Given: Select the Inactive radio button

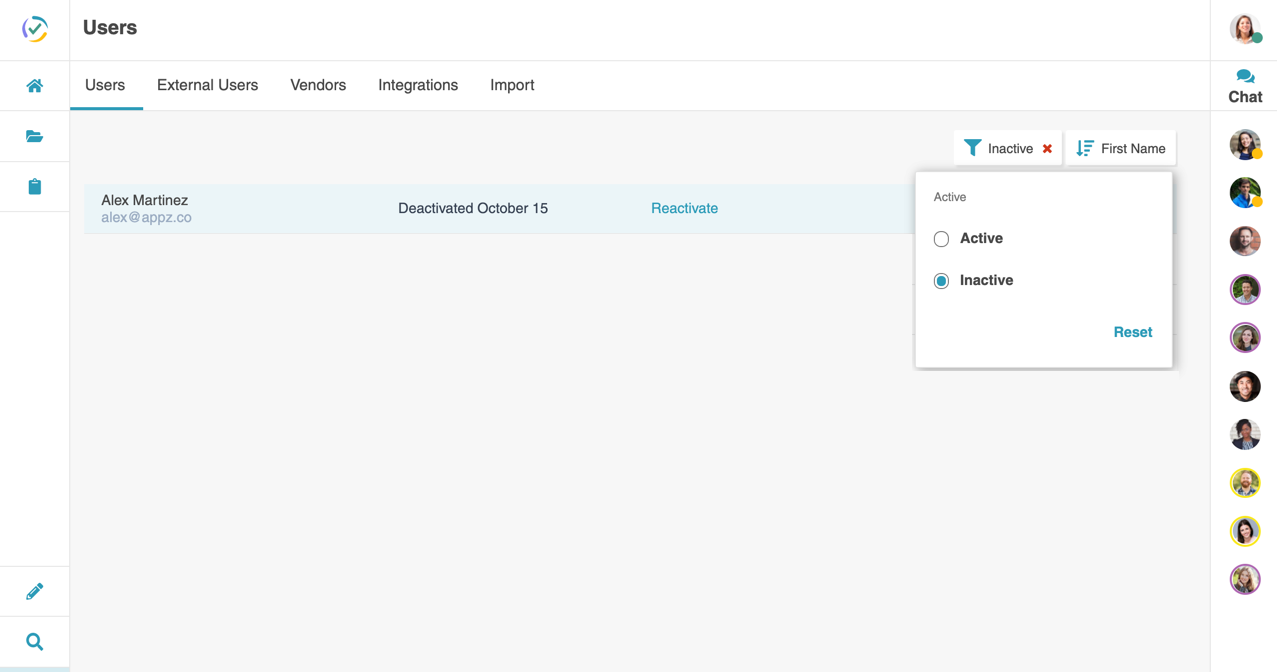Looking at the screenshot, I should 941,281.
